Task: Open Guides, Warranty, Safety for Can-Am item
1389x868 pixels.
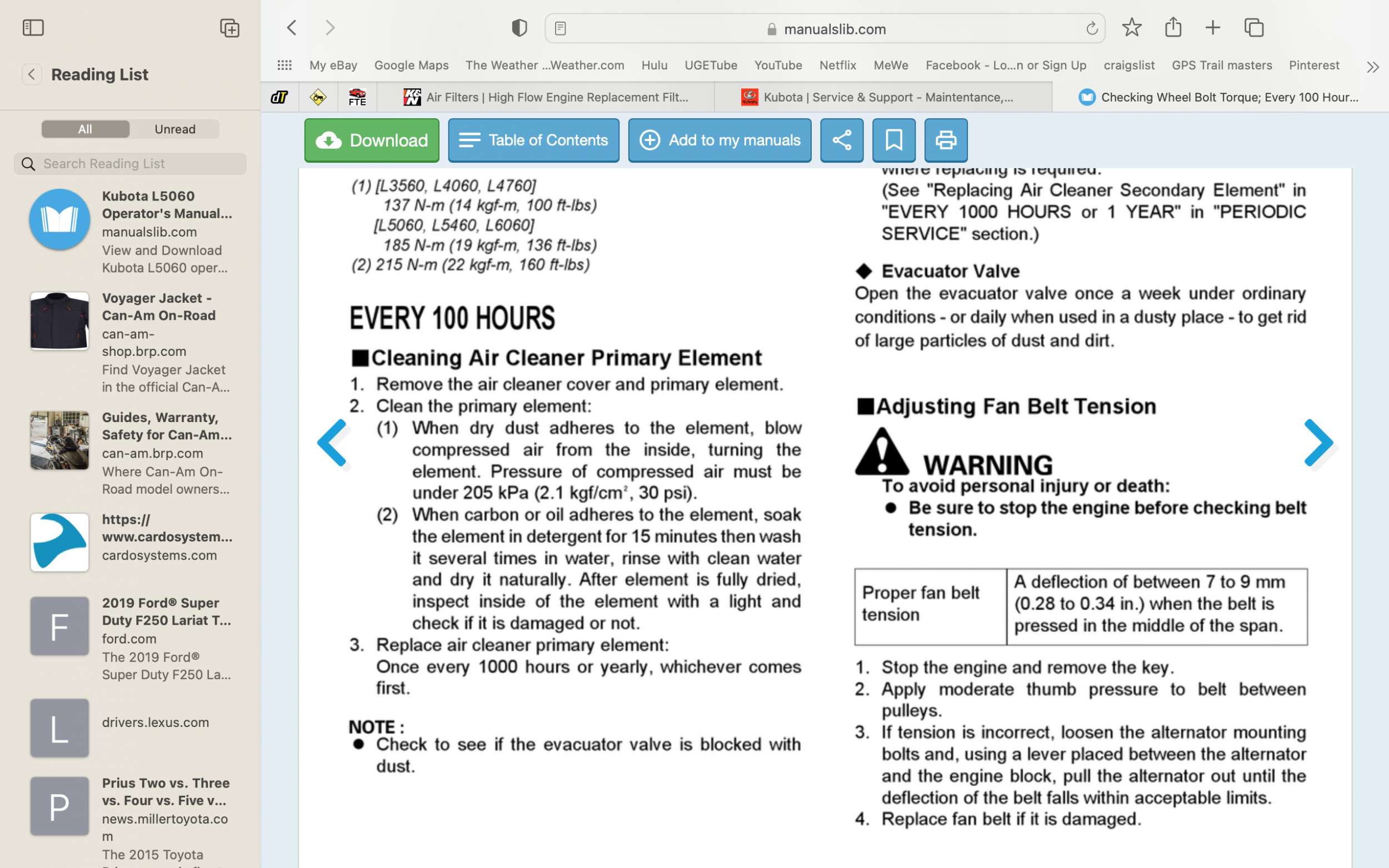Action: pyautogui.click(x=131, y=453)
